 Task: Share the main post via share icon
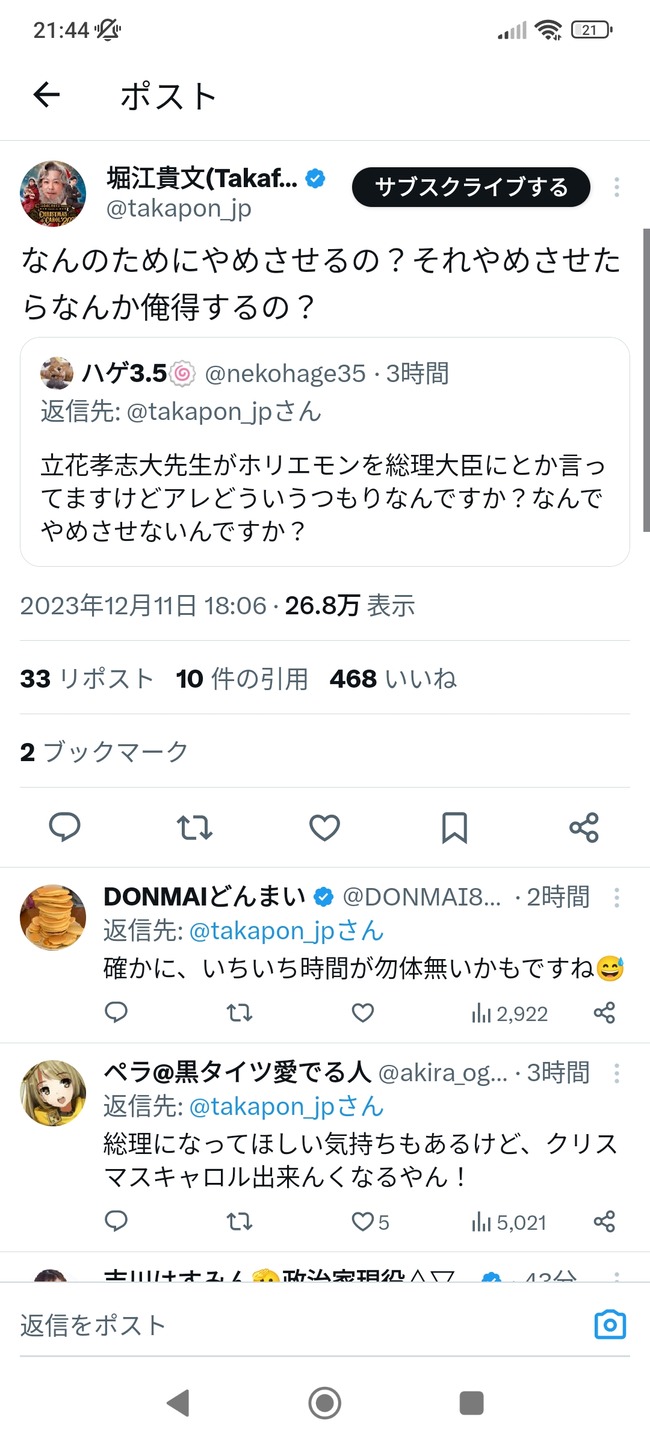pyautogui.click(x=584, y=827)
